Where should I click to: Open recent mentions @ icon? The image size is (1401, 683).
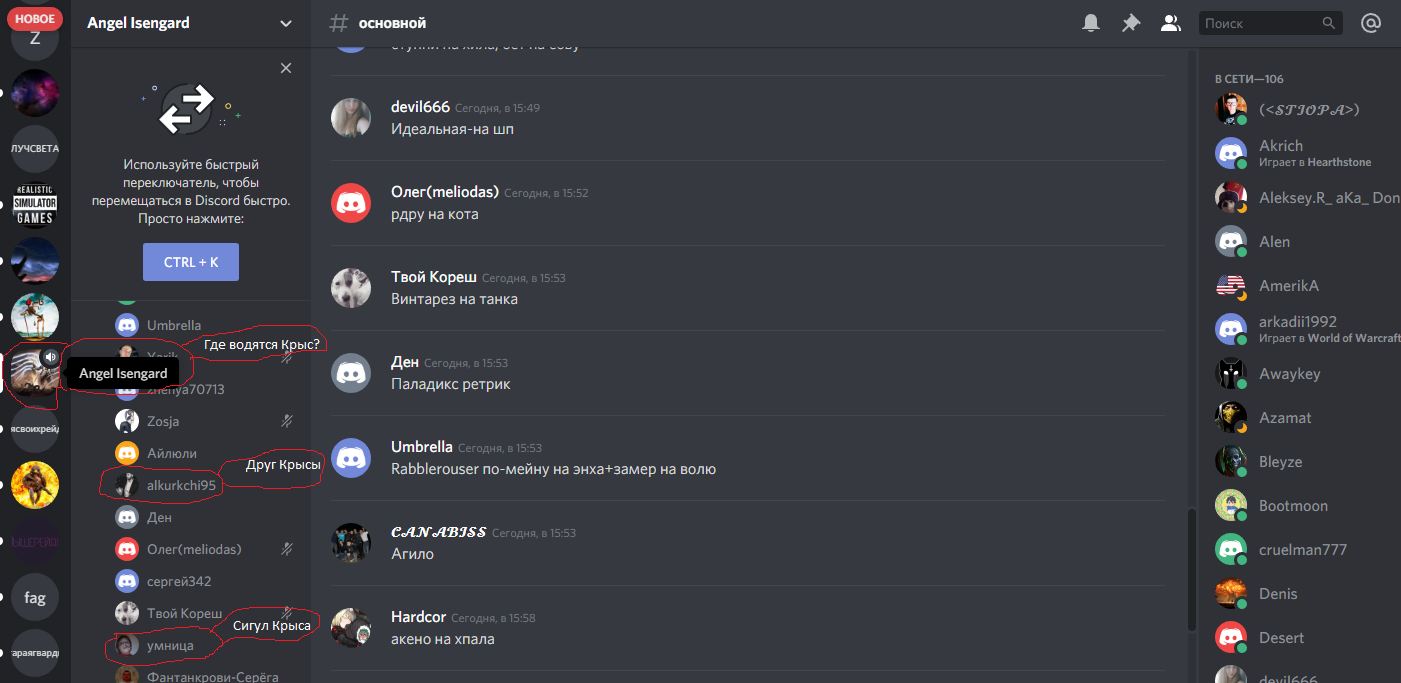point(1371,23)
